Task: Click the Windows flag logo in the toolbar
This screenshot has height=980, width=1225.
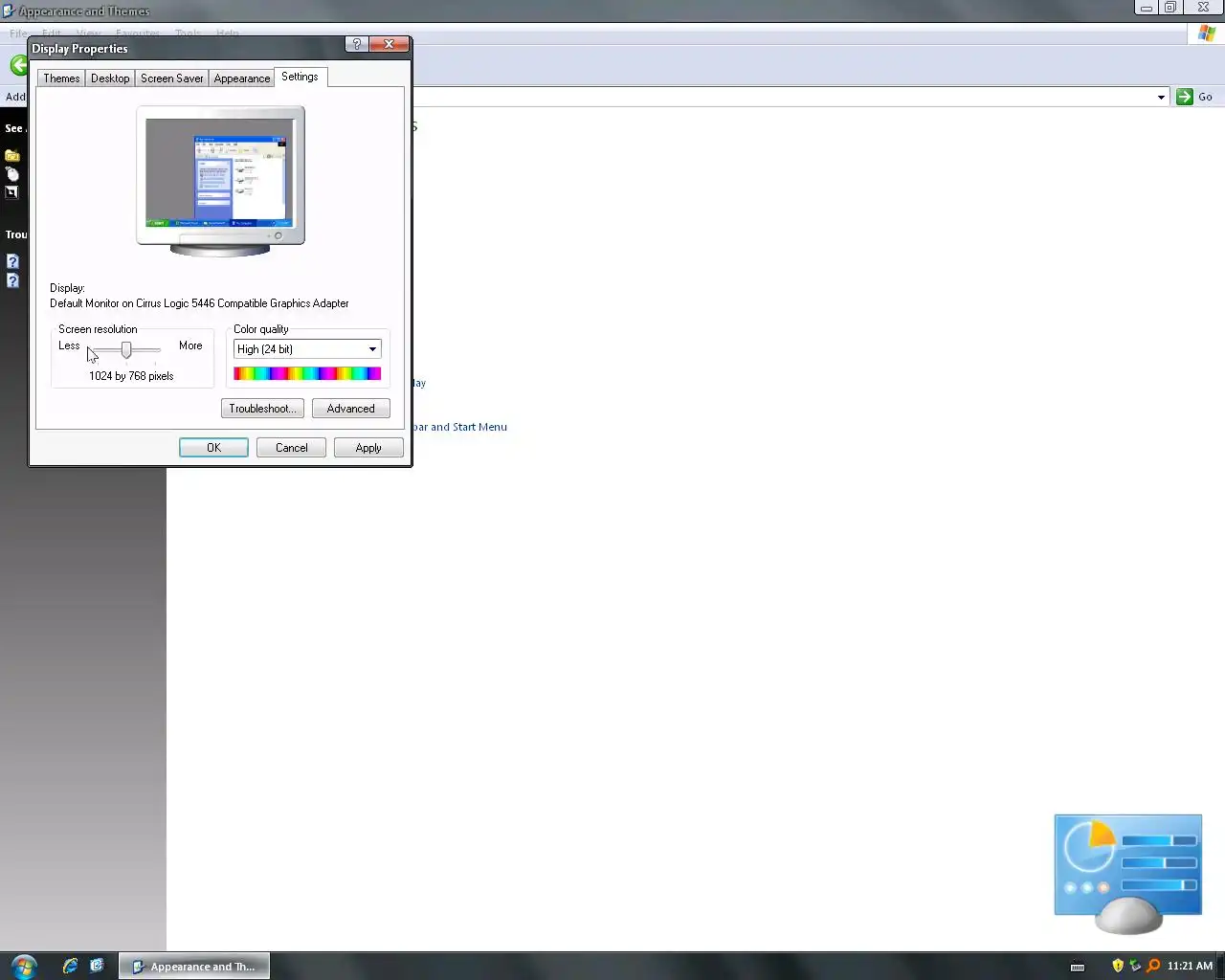Action: 1208,33
